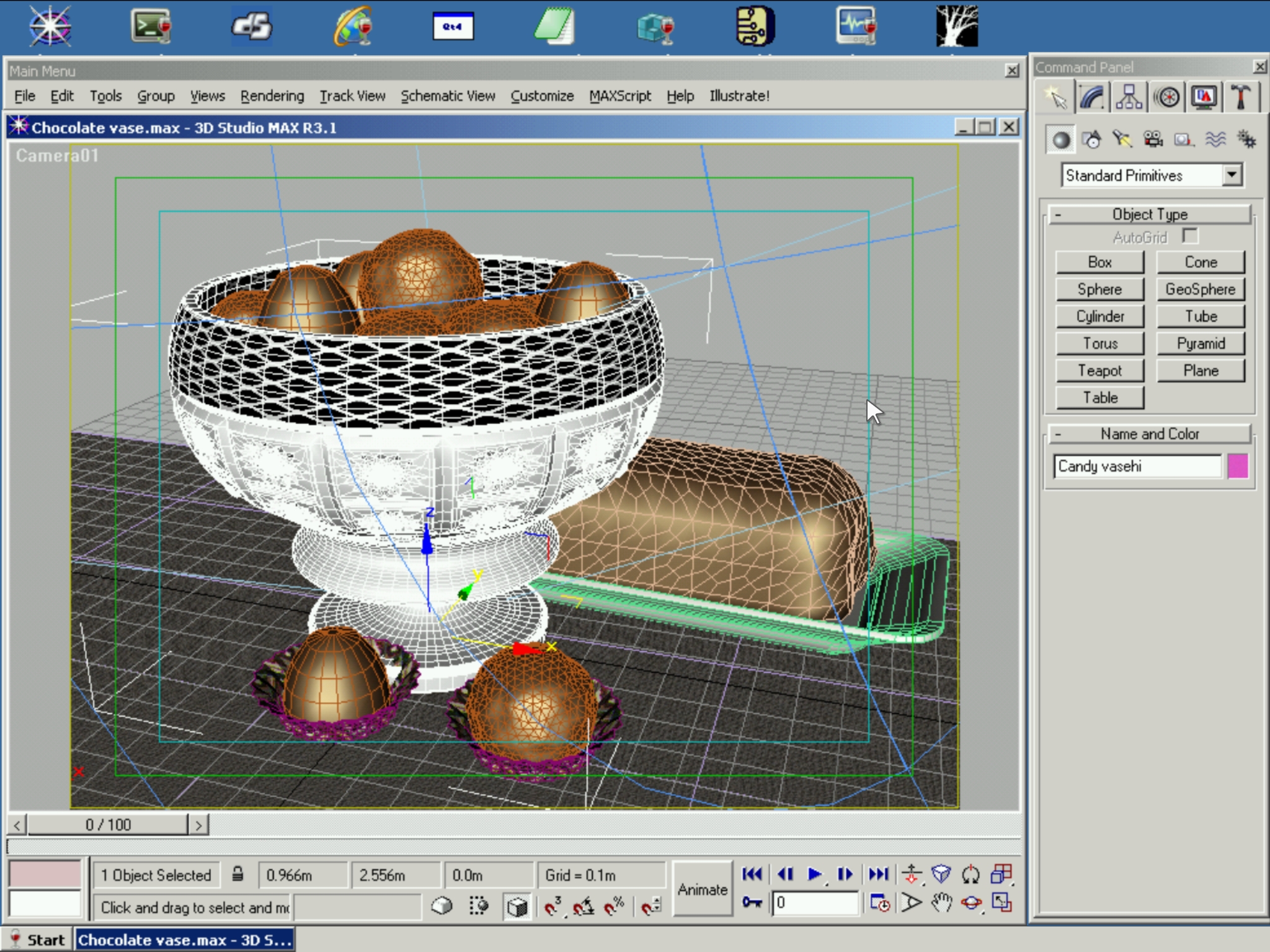Screen dimensions: 1270x952
Task: Open the Rendering menu
Action: tap(272, 96)
